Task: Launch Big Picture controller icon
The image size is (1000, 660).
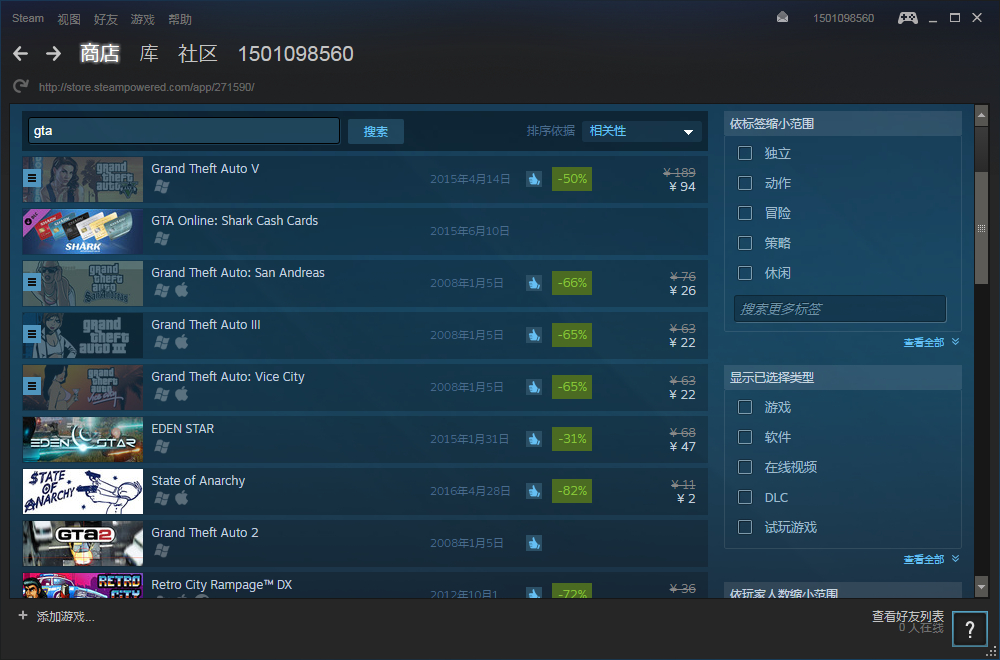Action: point(908,18)
